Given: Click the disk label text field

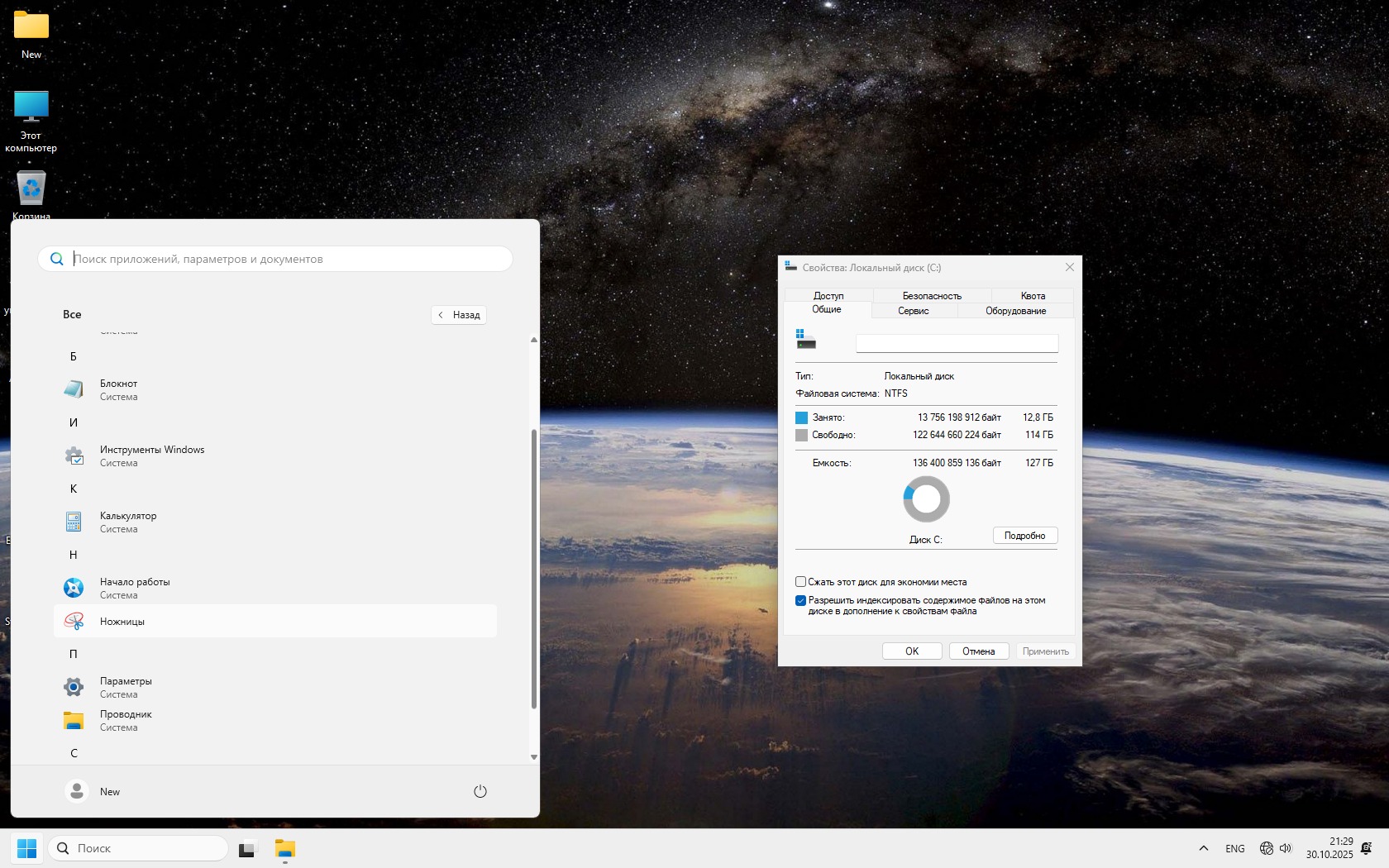Looking at the screenshot, I should click(957, 343).
